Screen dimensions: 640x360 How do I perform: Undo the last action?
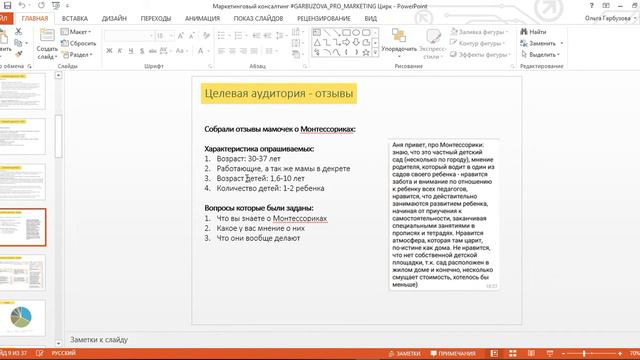point(22,6)
